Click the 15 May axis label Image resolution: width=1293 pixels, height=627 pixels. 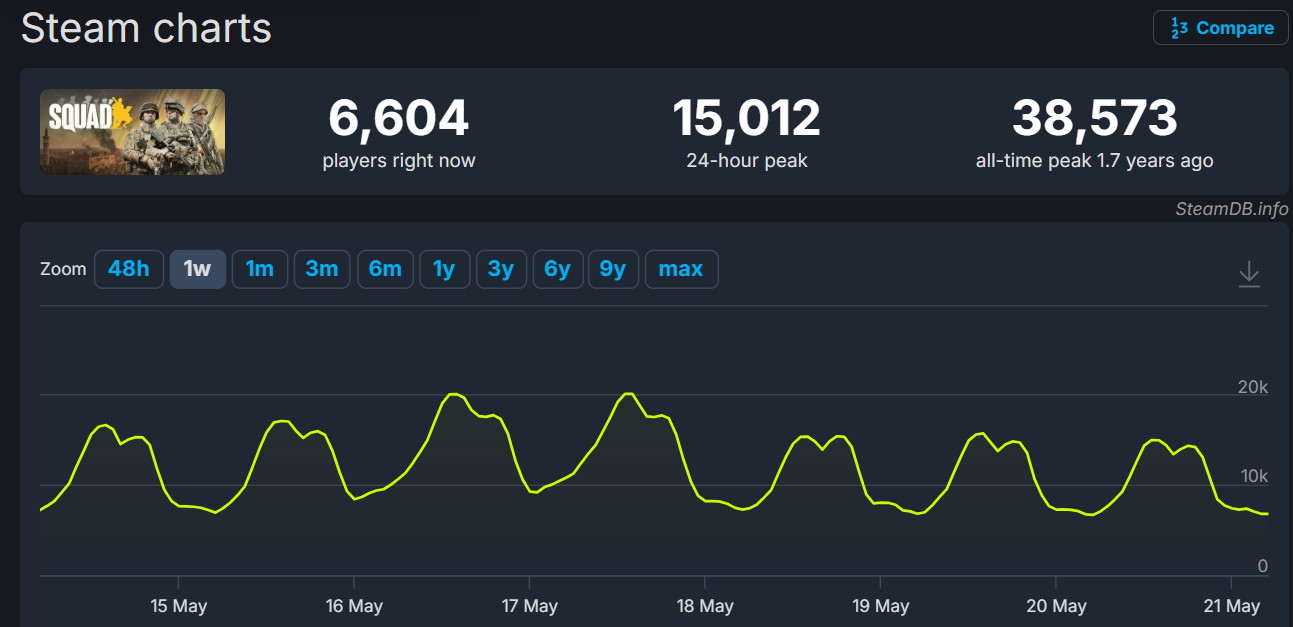click(178, 606)
